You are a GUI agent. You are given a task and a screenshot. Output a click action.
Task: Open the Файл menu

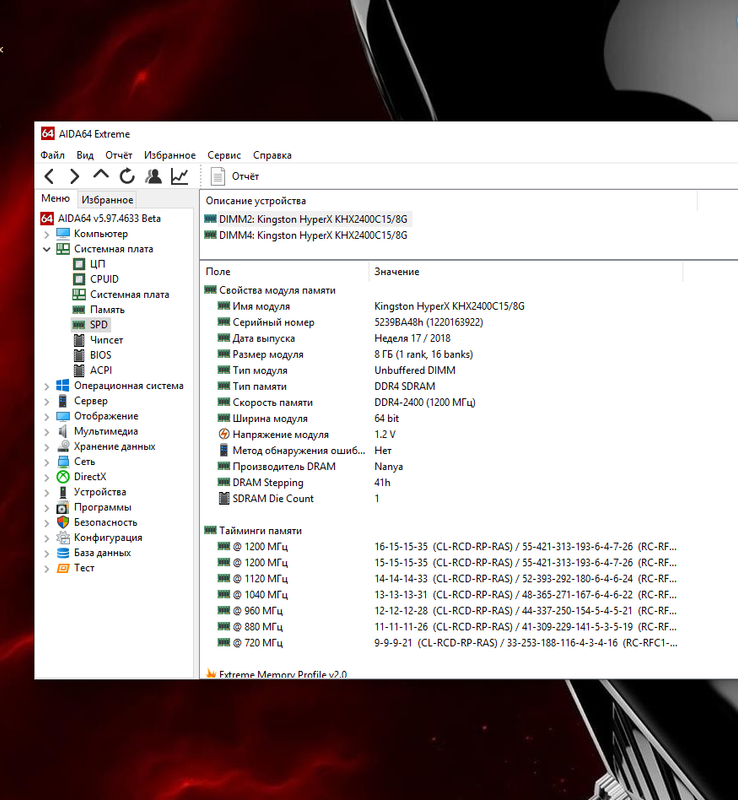point(53,155)
